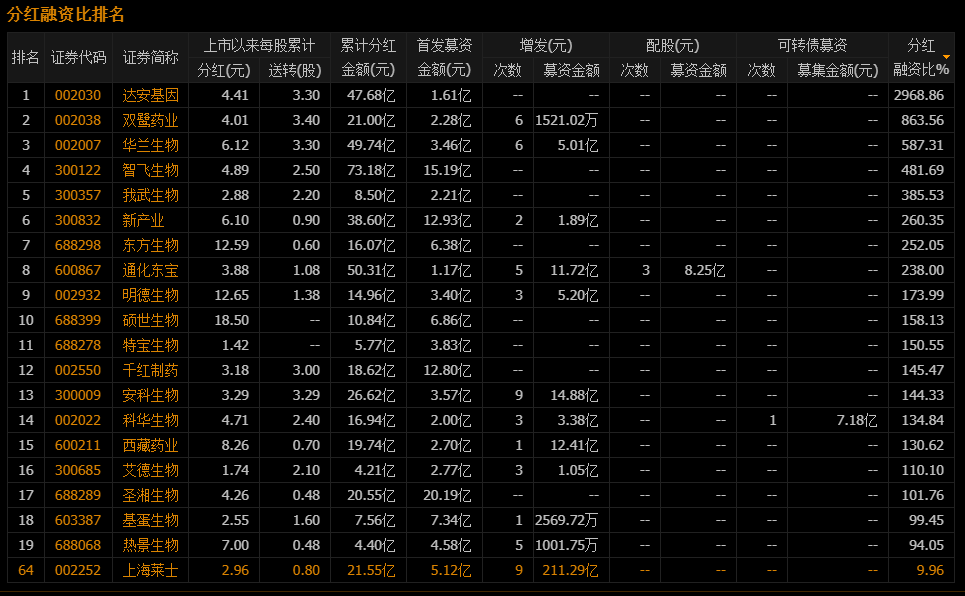Click 增发 次数 column header
The image size is (965, 596).
click(508, 70)
